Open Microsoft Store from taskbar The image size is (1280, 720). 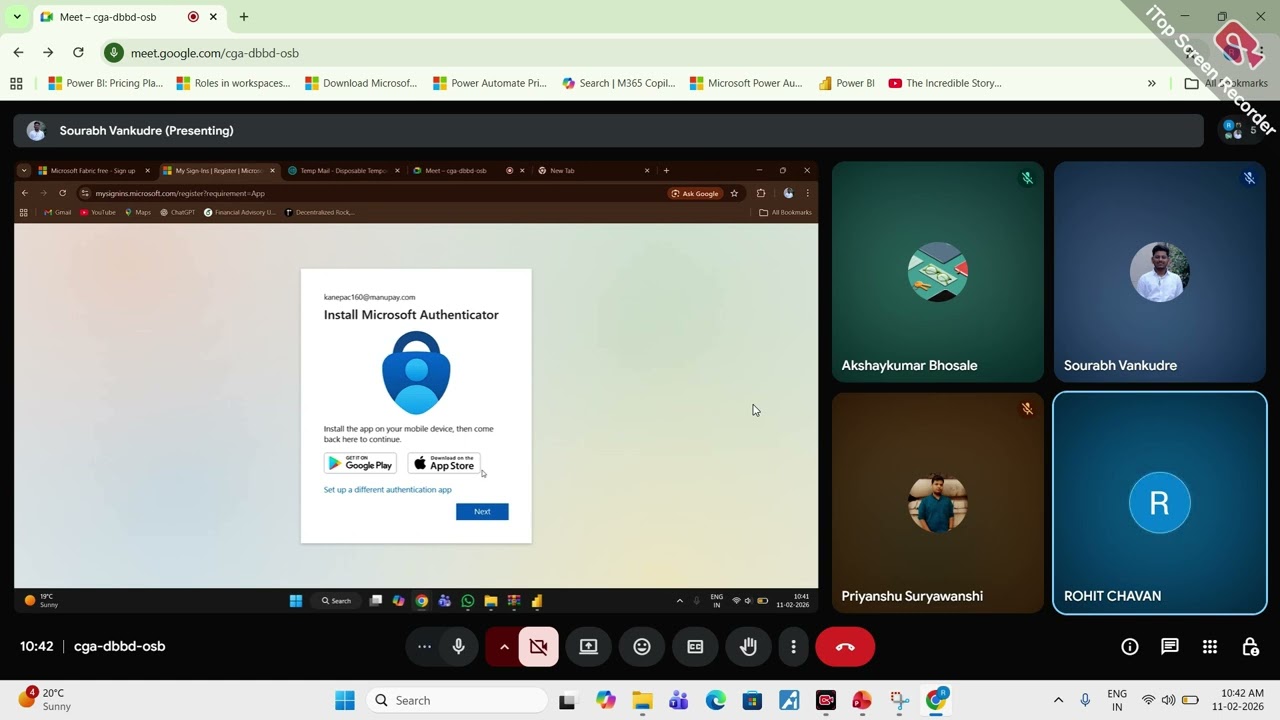[x=752, y=700]
